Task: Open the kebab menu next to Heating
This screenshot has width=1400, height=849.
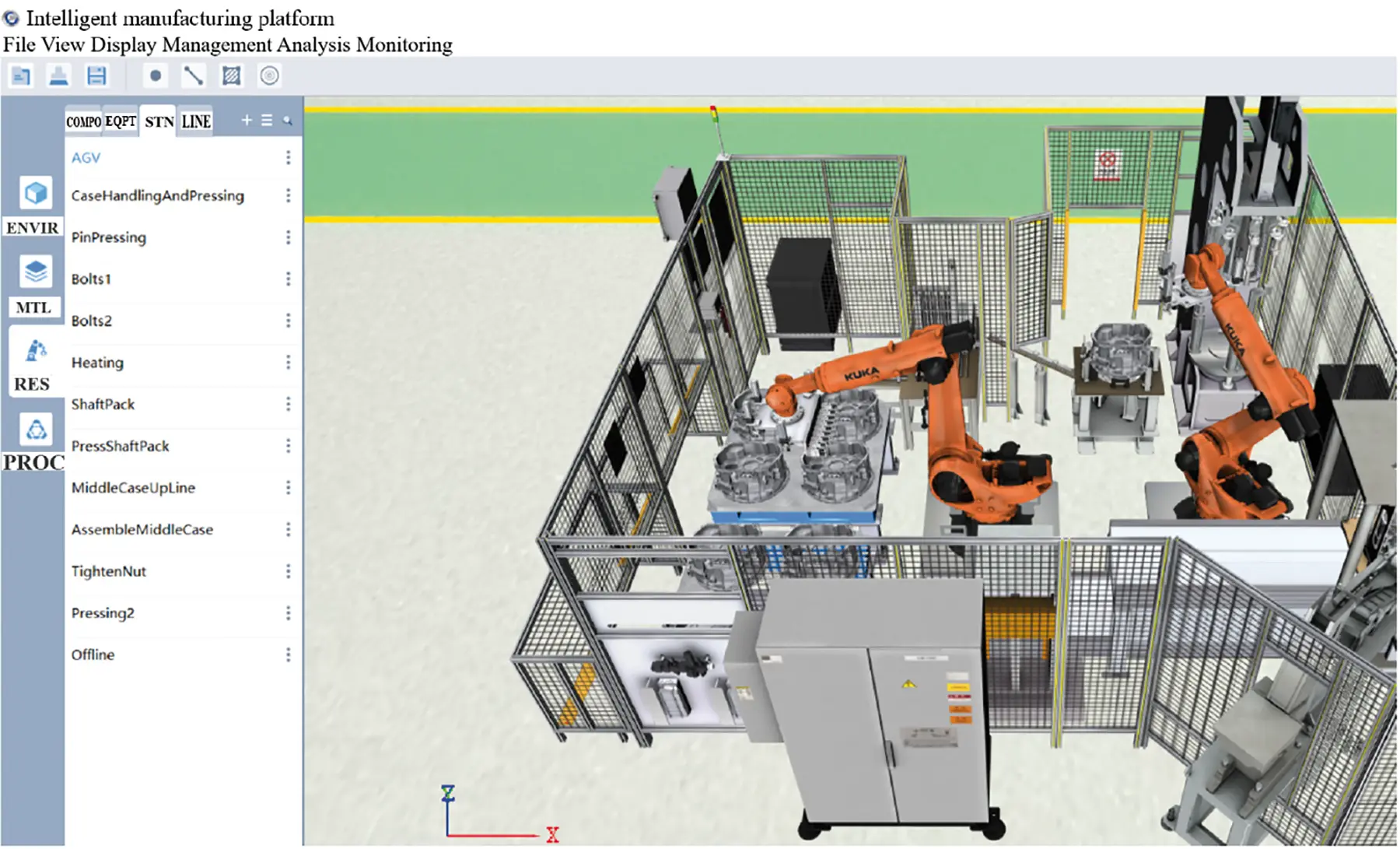Action: [289, 362]
